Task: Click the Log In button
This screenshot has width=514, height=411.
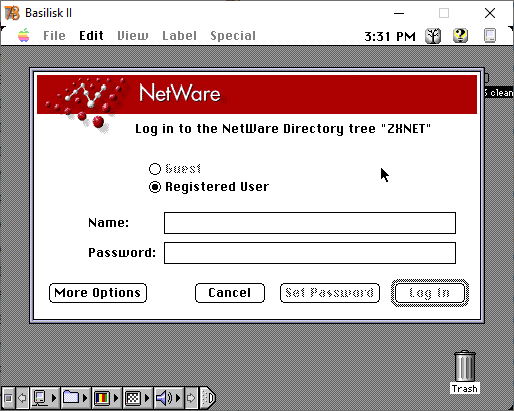Action: [x=430, y=293]
